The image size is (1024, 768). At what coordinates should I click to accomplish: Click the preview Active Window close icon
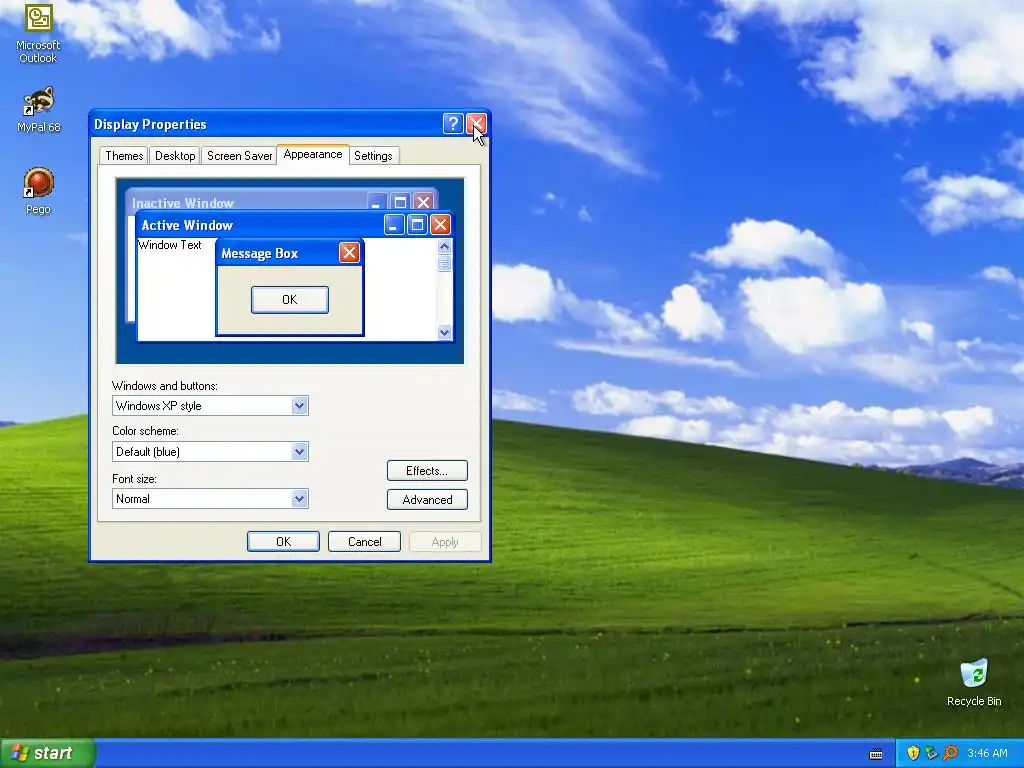pos(440,225)
